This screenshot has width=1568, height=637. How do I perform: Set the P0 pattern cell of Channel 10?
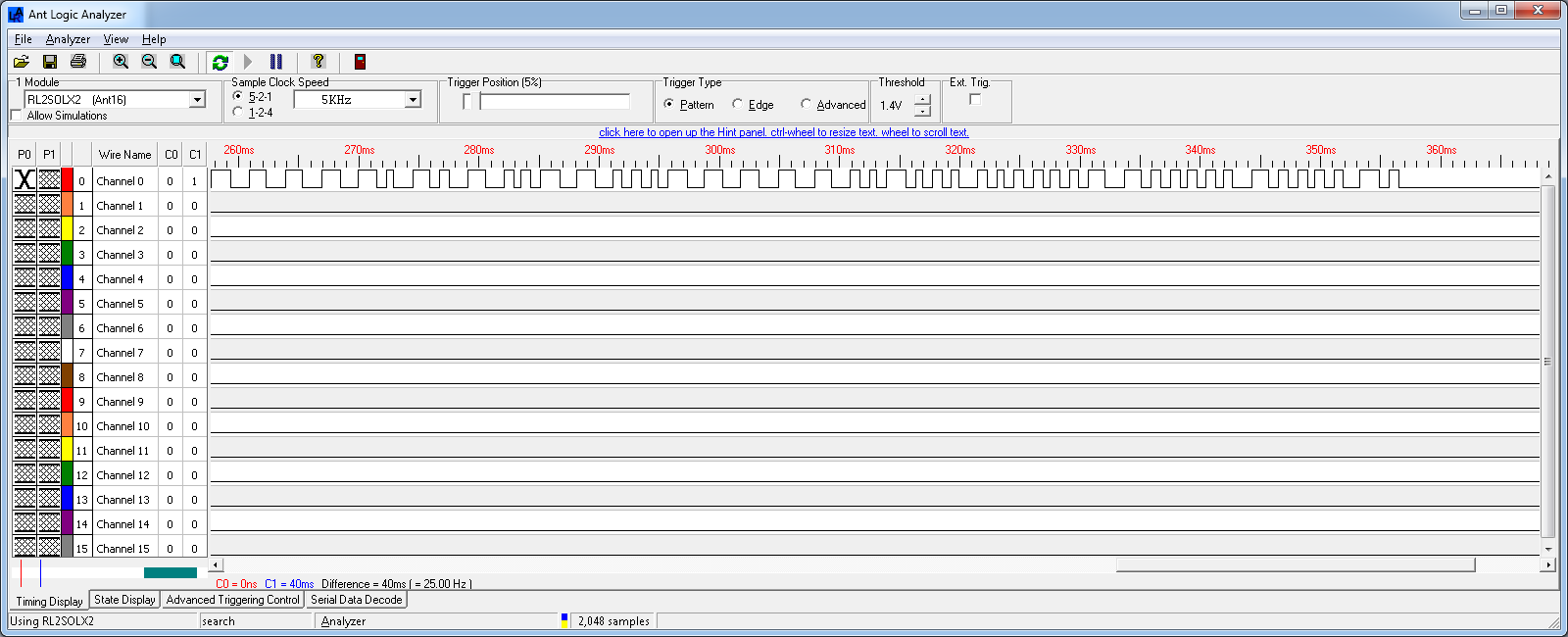(24, 424)
